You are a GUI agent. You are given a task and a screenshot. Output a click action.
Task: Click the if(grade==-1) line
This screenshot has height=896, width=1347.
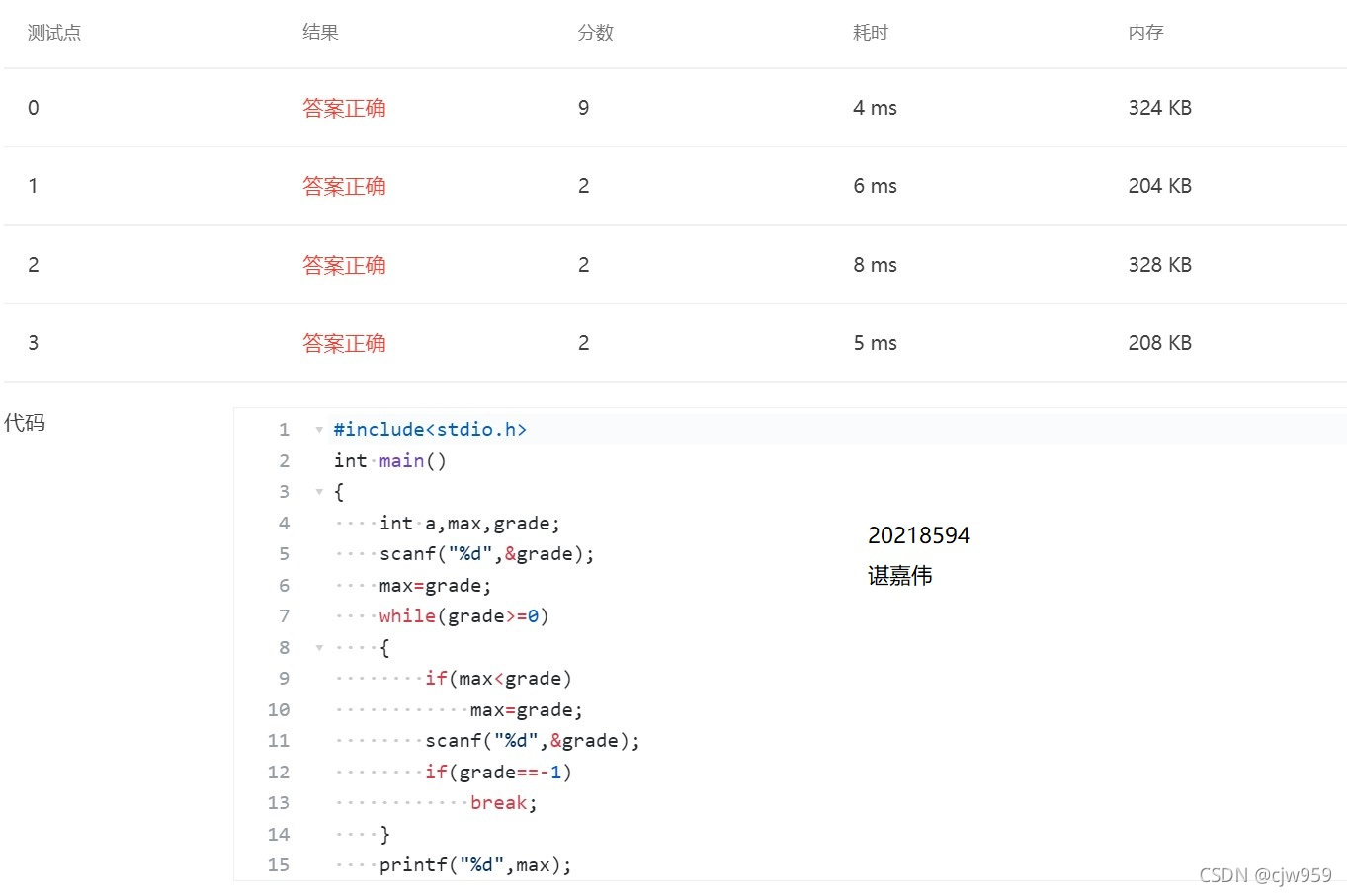pyautogui.click(x=499, y=773)
